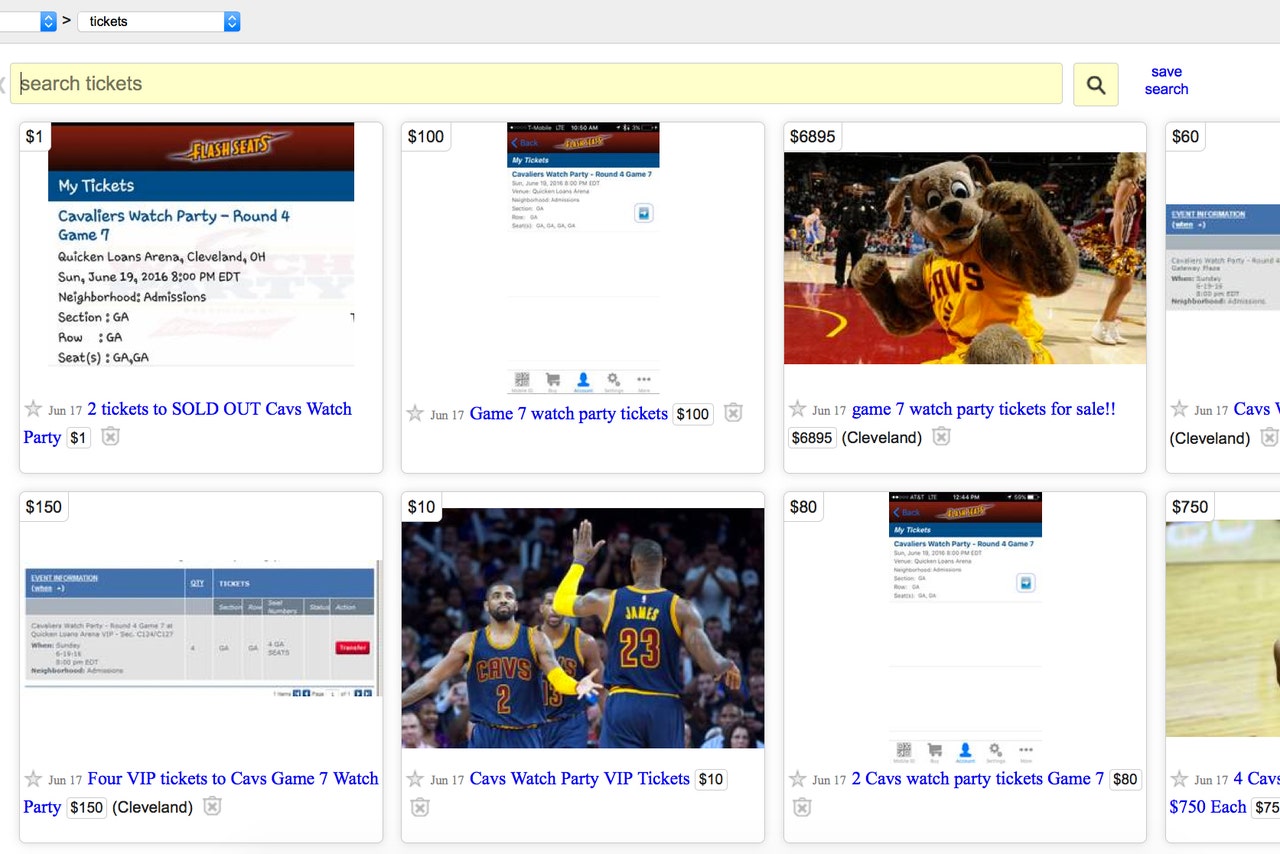Click the magnifying glass search button
This screenshot has height=854, width=1280.
(x=1095, y=85)
